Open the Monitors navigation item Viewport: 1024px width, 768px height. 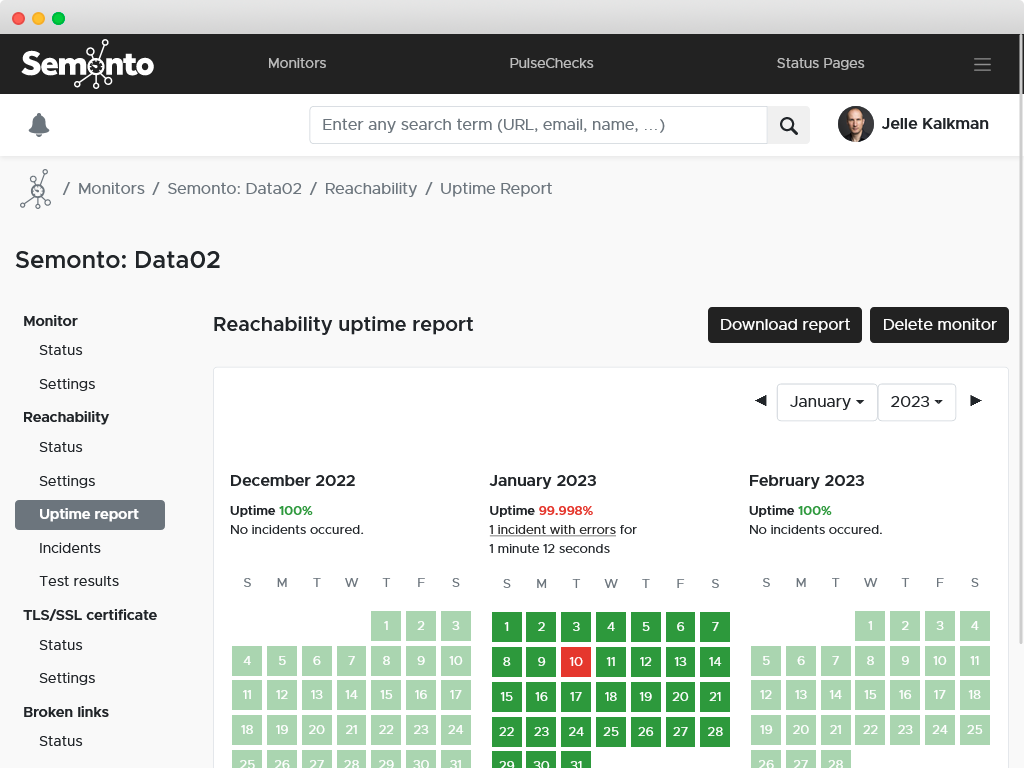[297, 63]
